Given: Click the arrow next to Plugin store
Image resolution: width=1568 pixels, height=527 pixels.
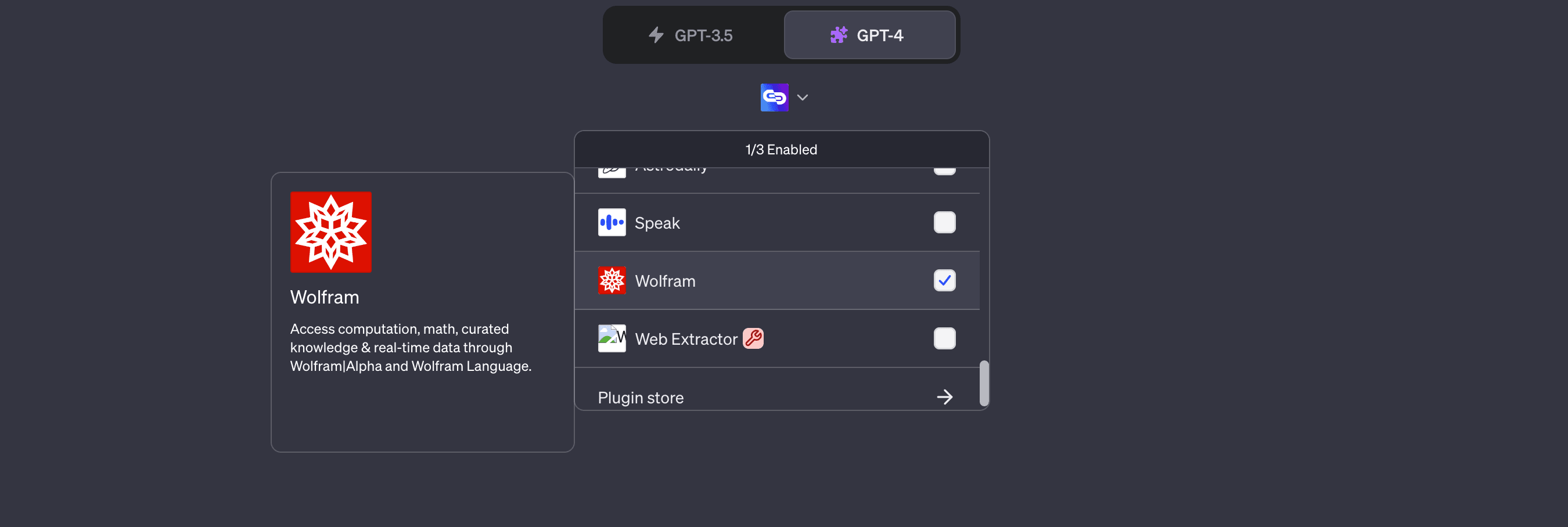Looking at the screenshot, I should (944, 397).
